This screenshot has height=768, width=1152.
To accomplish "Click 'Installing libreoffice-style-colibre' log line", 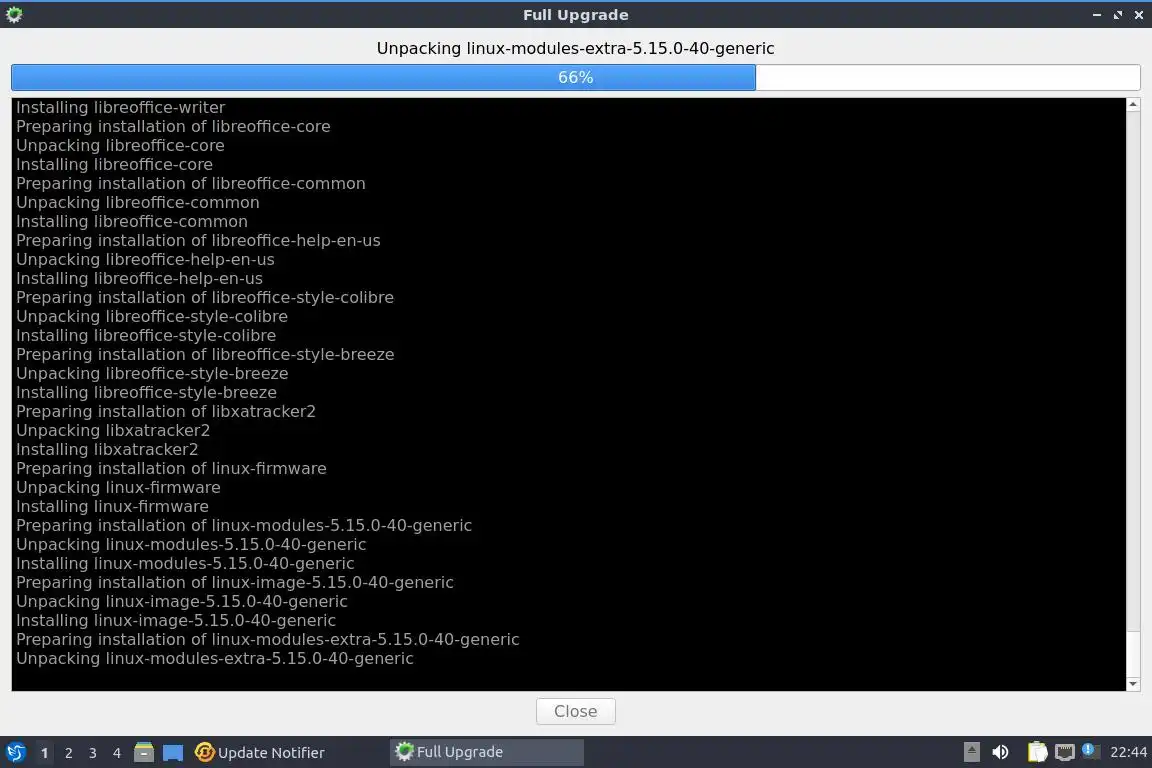I will (x=146, y=336).
